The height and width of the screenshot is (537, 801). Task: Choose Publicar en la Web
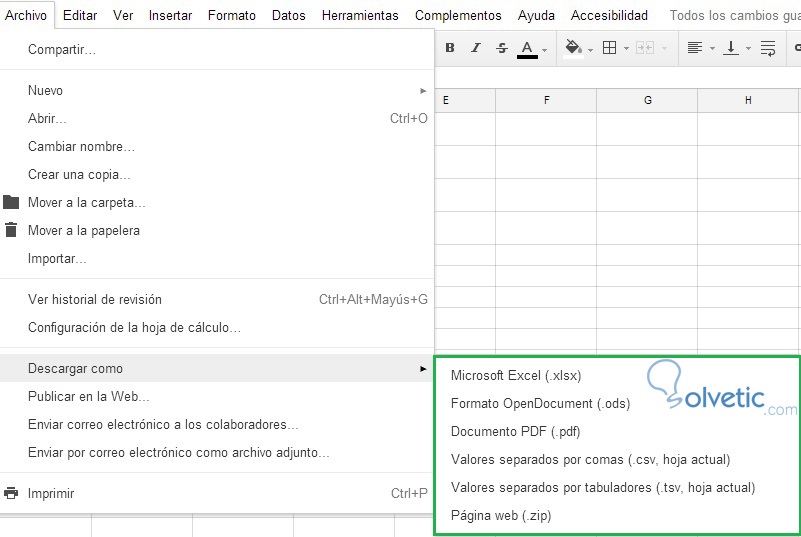(x=217, y=396)
